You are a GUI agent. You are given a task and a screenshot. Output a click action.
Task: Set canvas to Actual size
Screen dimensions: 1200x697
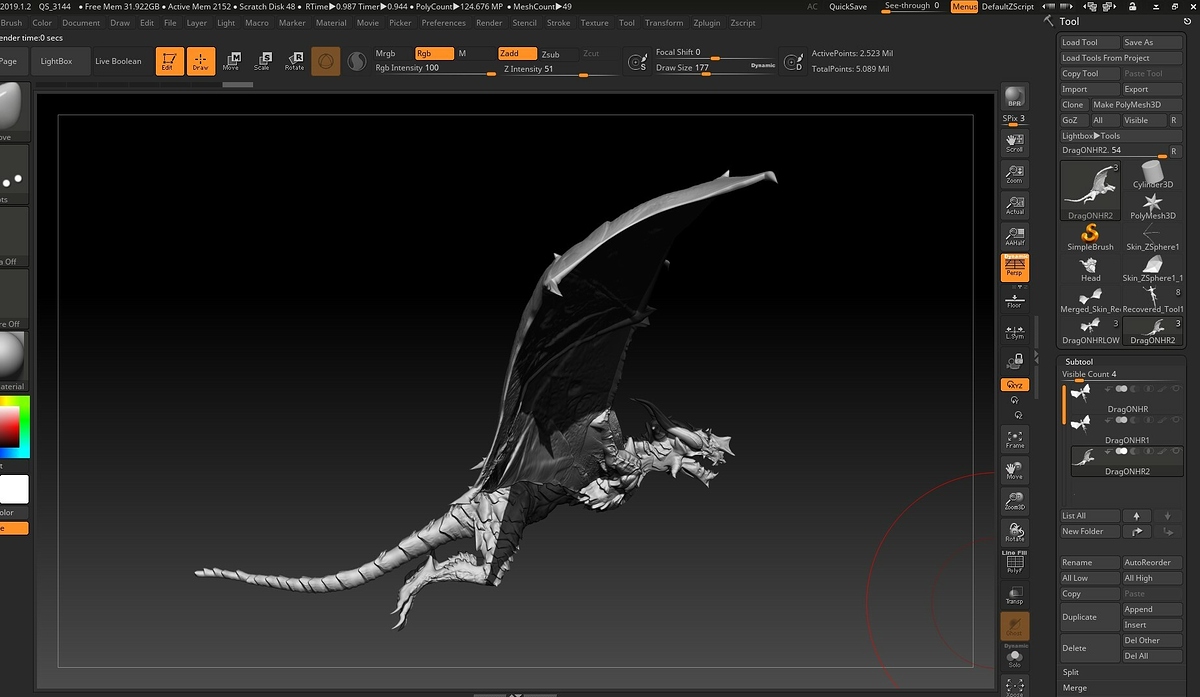[1015, 205]
